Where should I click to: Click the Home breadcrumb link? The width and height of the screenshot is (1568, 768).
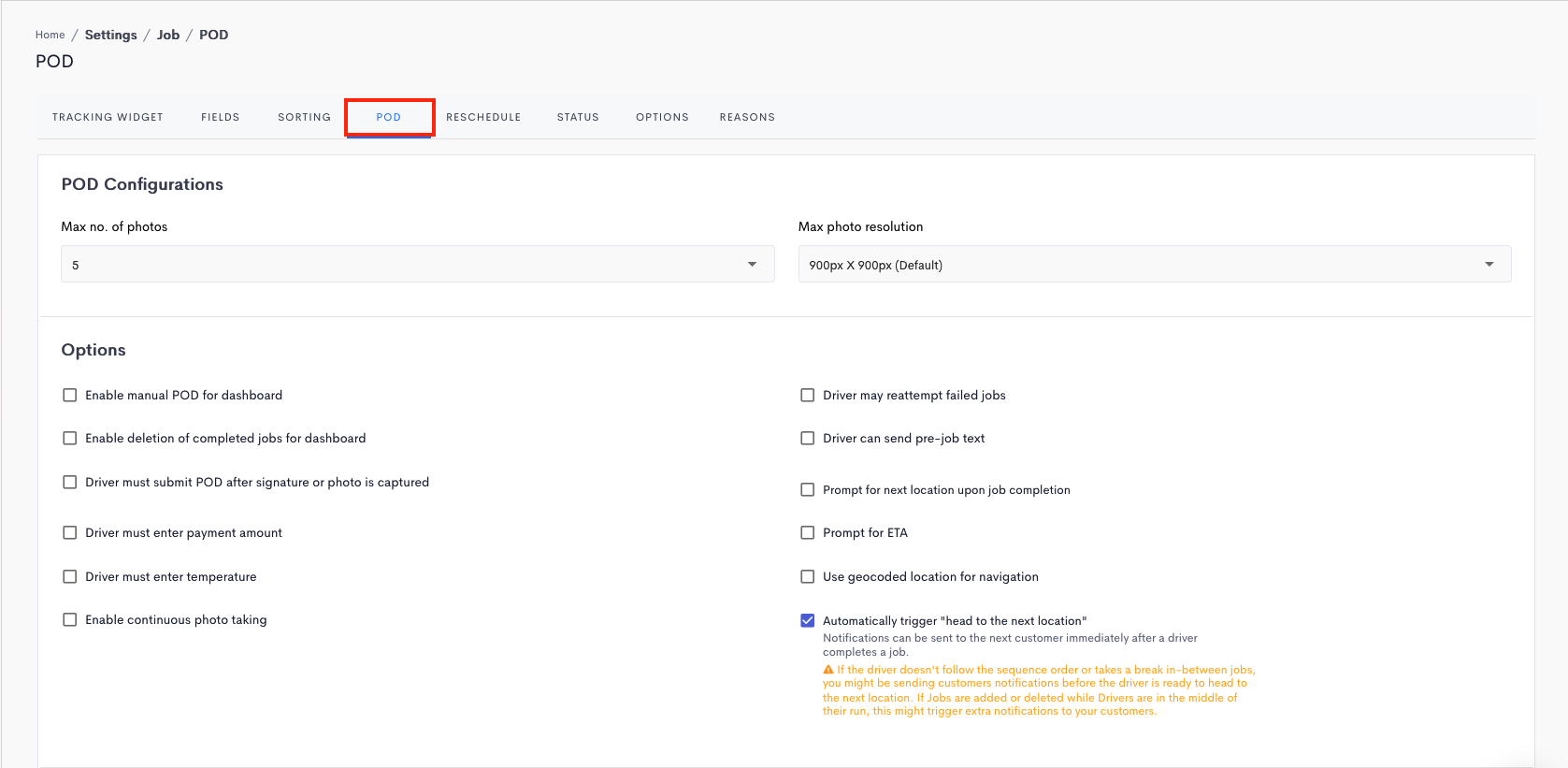click(x=50, y=35)
